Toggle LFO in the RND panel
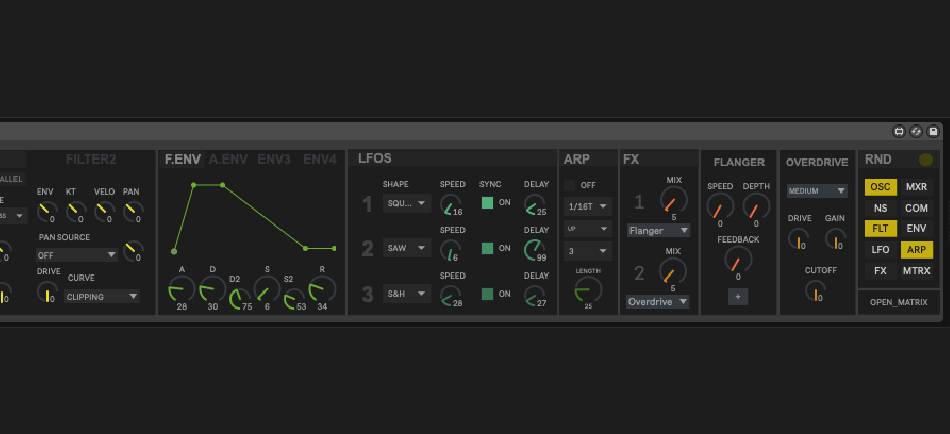 click(880, 250)
